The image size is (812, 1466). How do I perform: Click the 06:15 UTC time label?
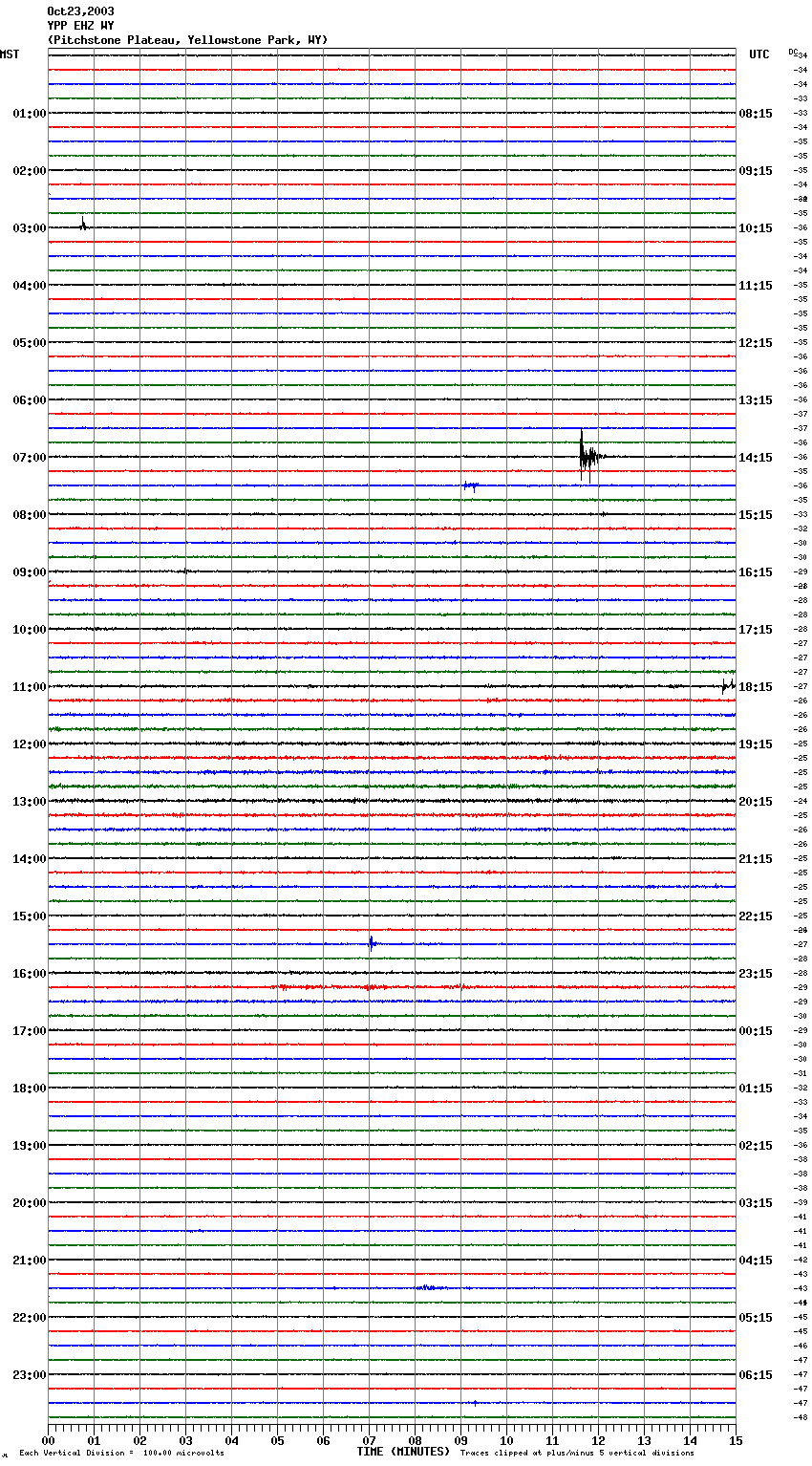(756, 1375)
